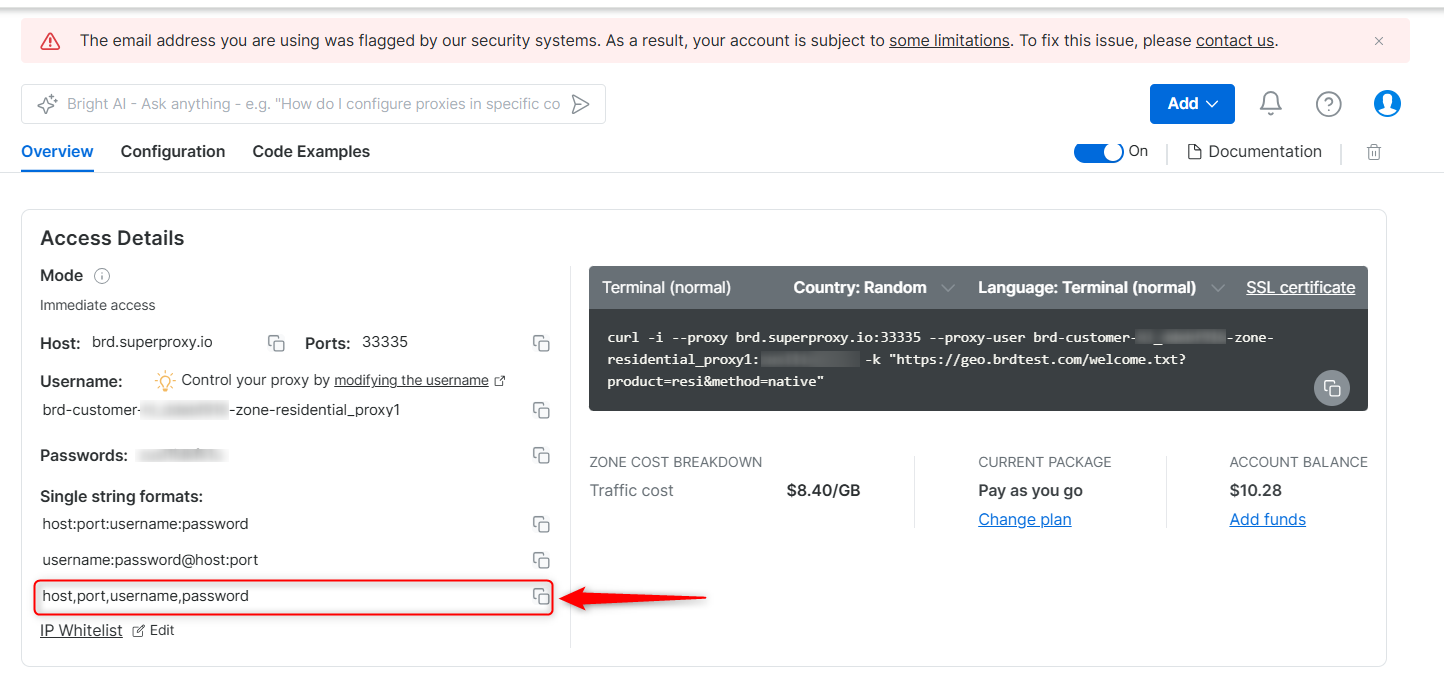Copy username:password@host:port format string
This screenshot has height=690, width=1444.
(x=541, y=560)
